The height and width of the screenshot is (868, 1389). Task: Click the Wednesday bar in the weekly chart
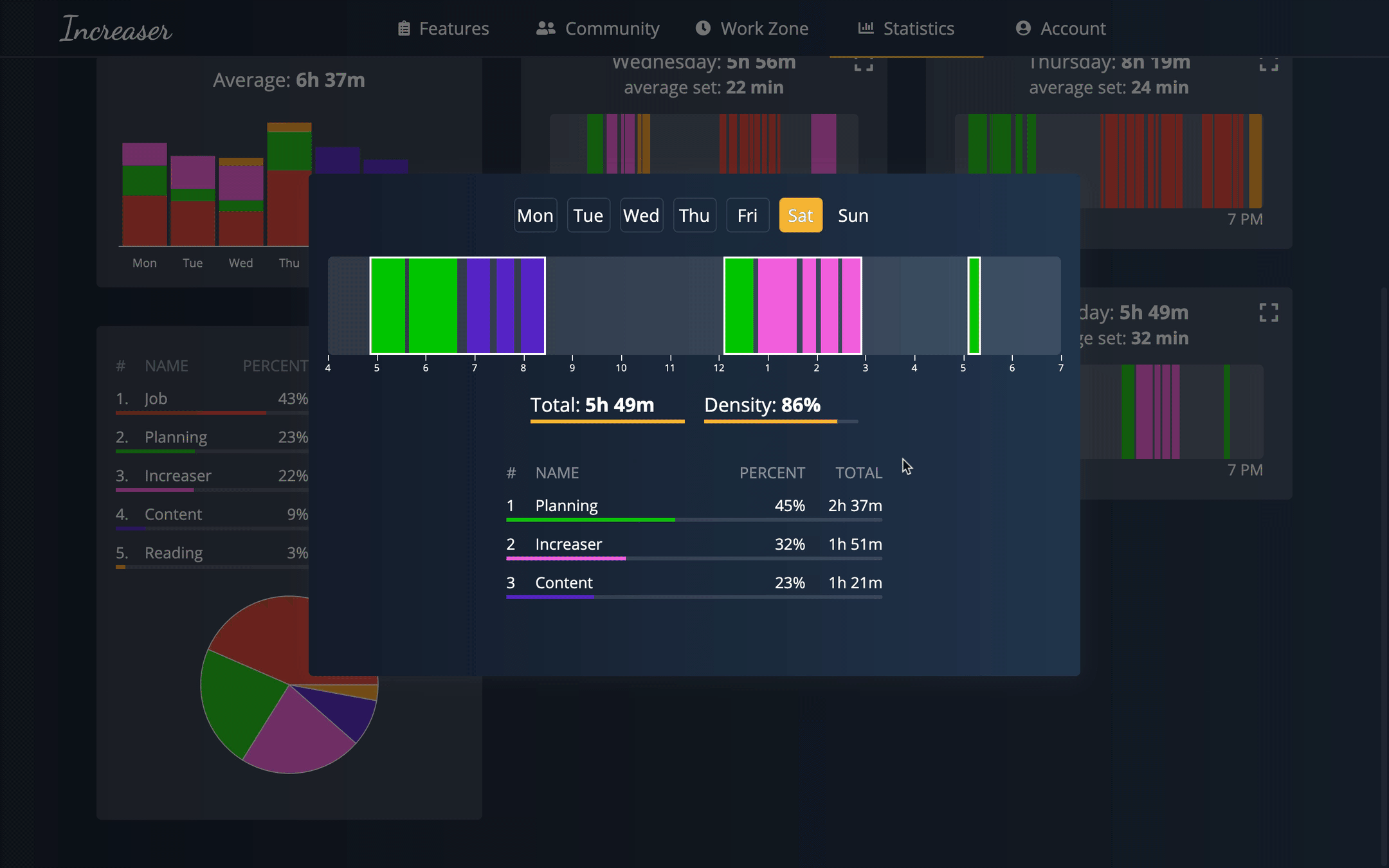[241, 202]
